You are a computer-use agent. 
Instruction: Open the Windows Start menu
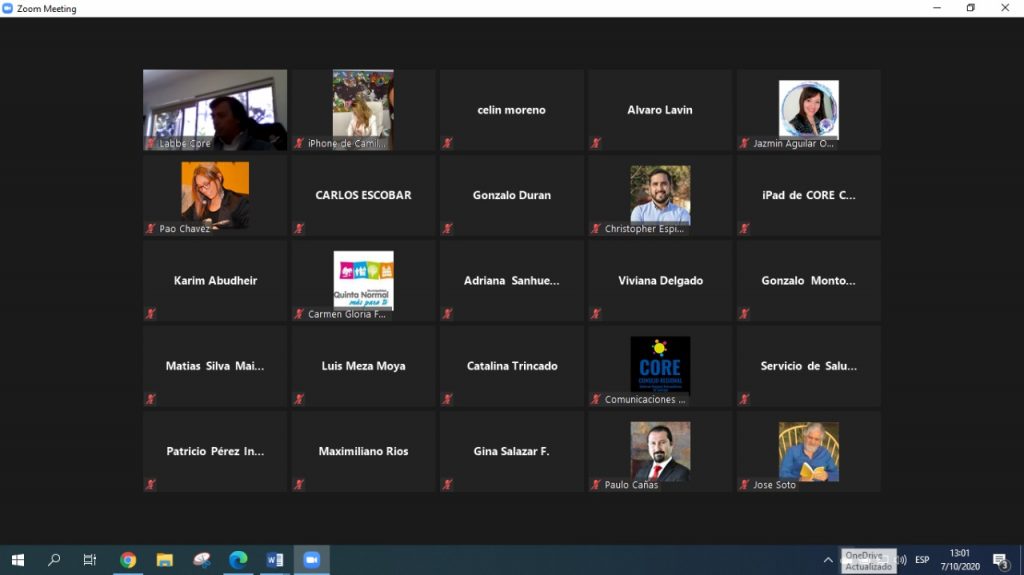[17, 560]
